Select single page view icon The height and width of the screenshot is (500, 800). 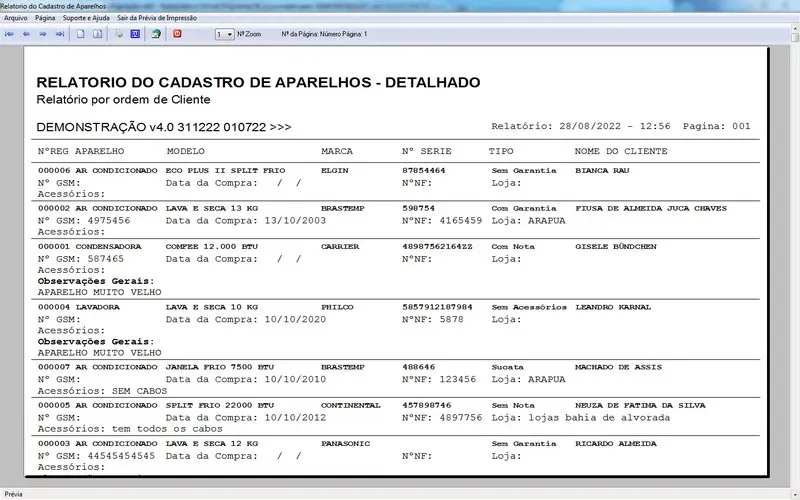tap(81, 34)
